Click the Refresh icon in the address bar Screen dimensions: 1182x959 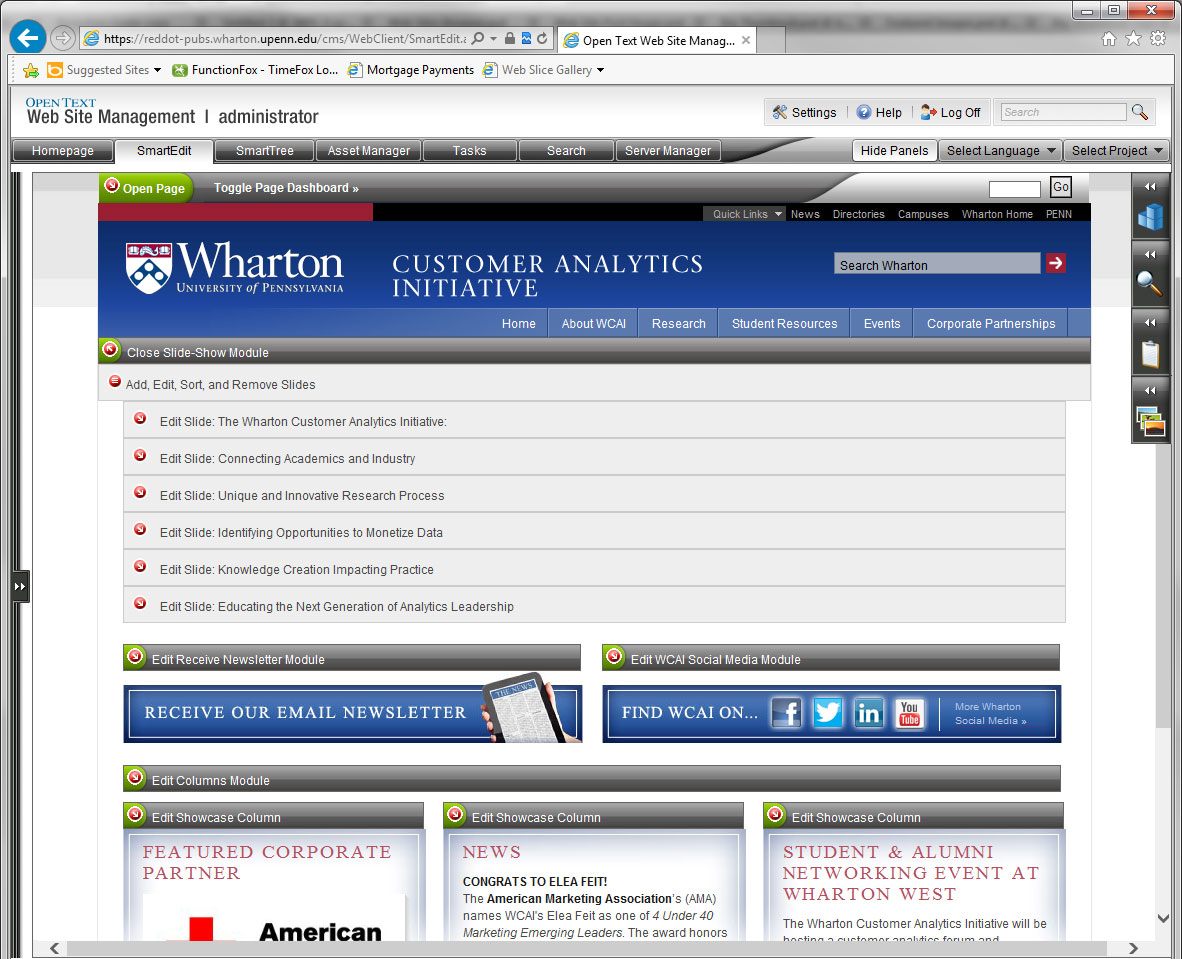click(x=542, y=38)
